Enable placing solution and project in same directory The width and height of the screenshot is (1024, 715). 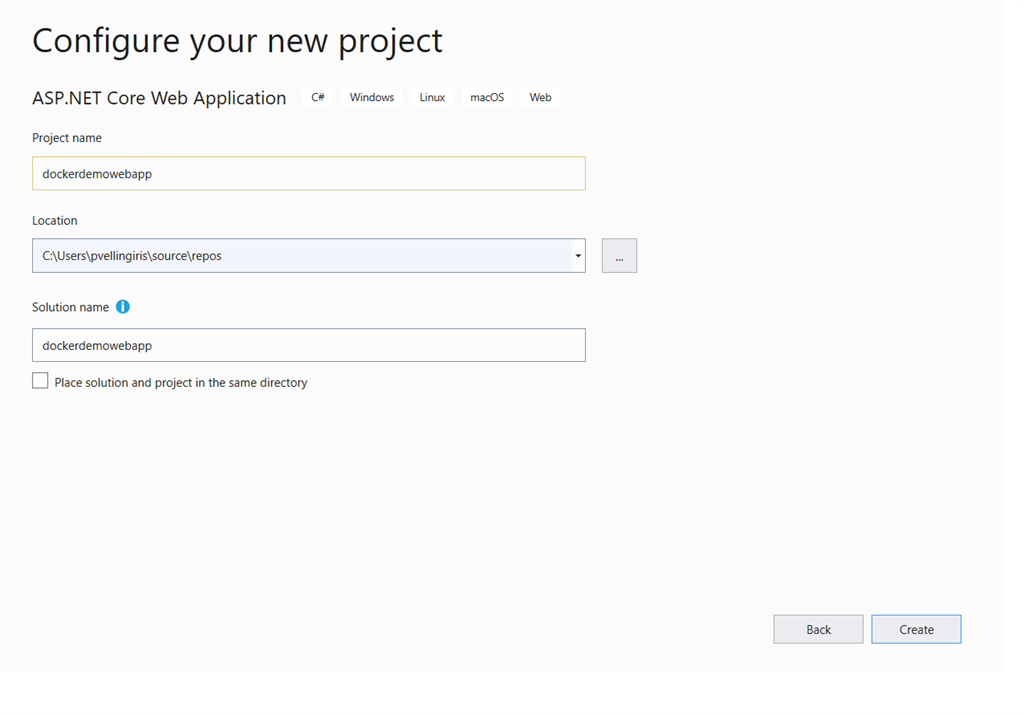40,380
